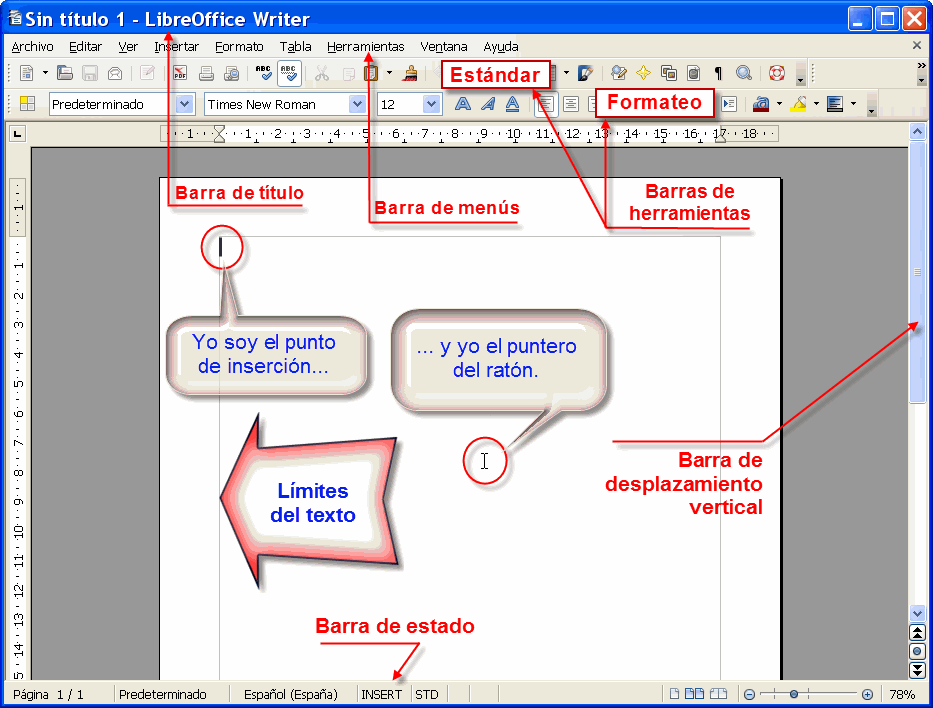Open the Navigator star icon

tap(643, 73)
